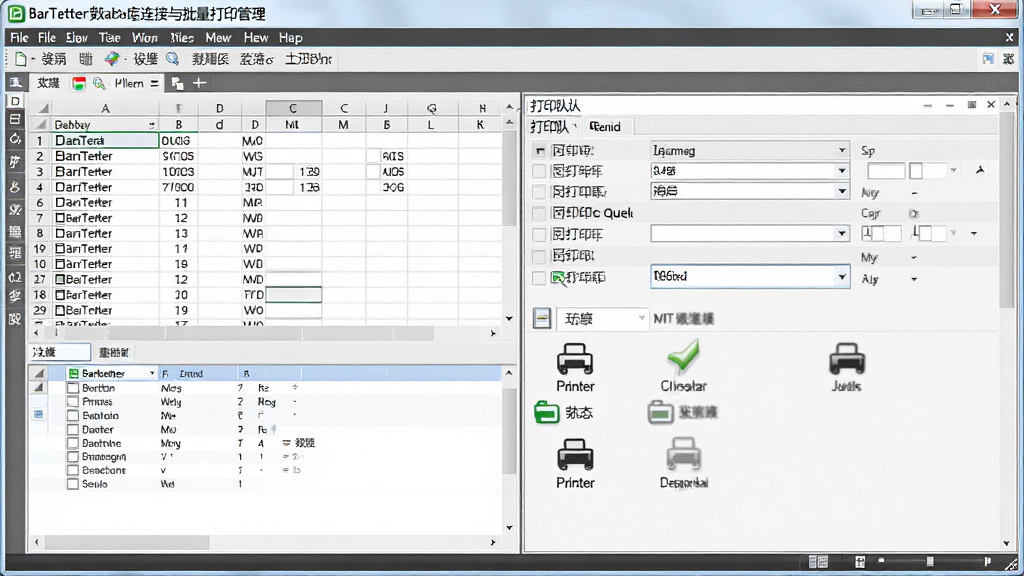Click the green checkmark Clieatar icon
Screen dimensions: 1024x576
pos(683,357)
